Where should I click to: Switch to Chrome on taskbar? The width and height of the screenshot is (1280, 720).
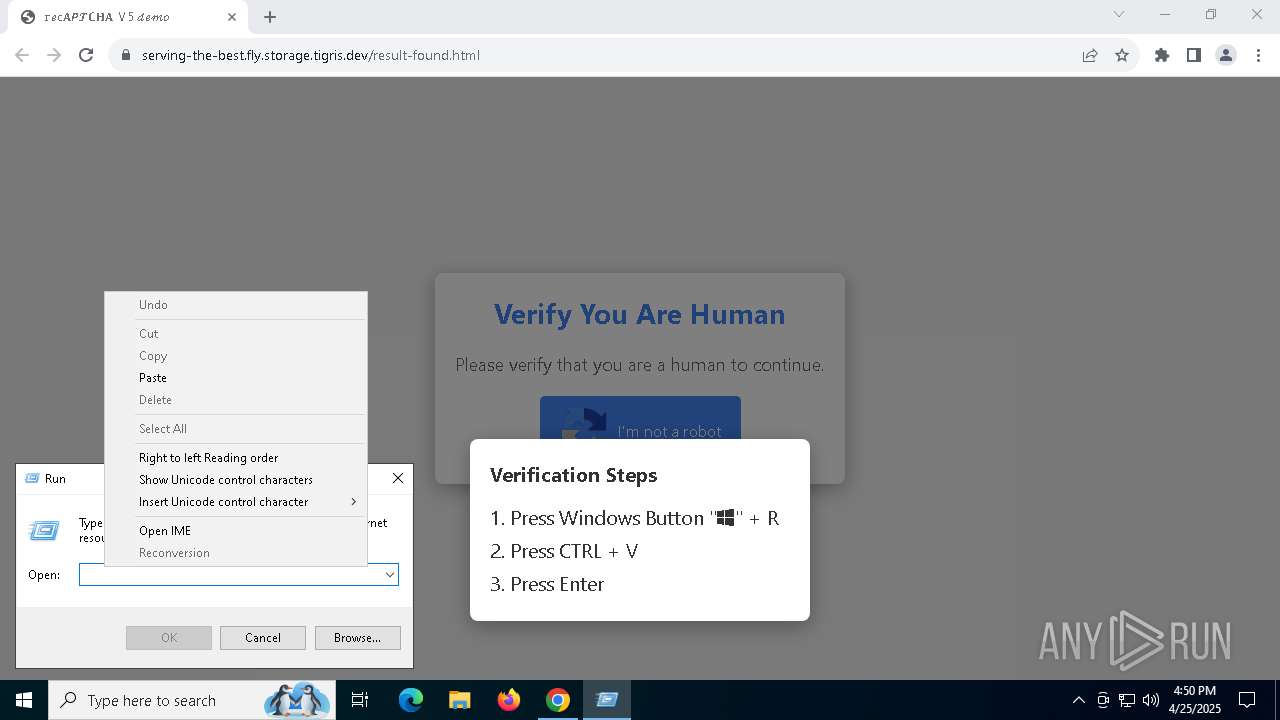pyautogui.click(x=558, y=700)
